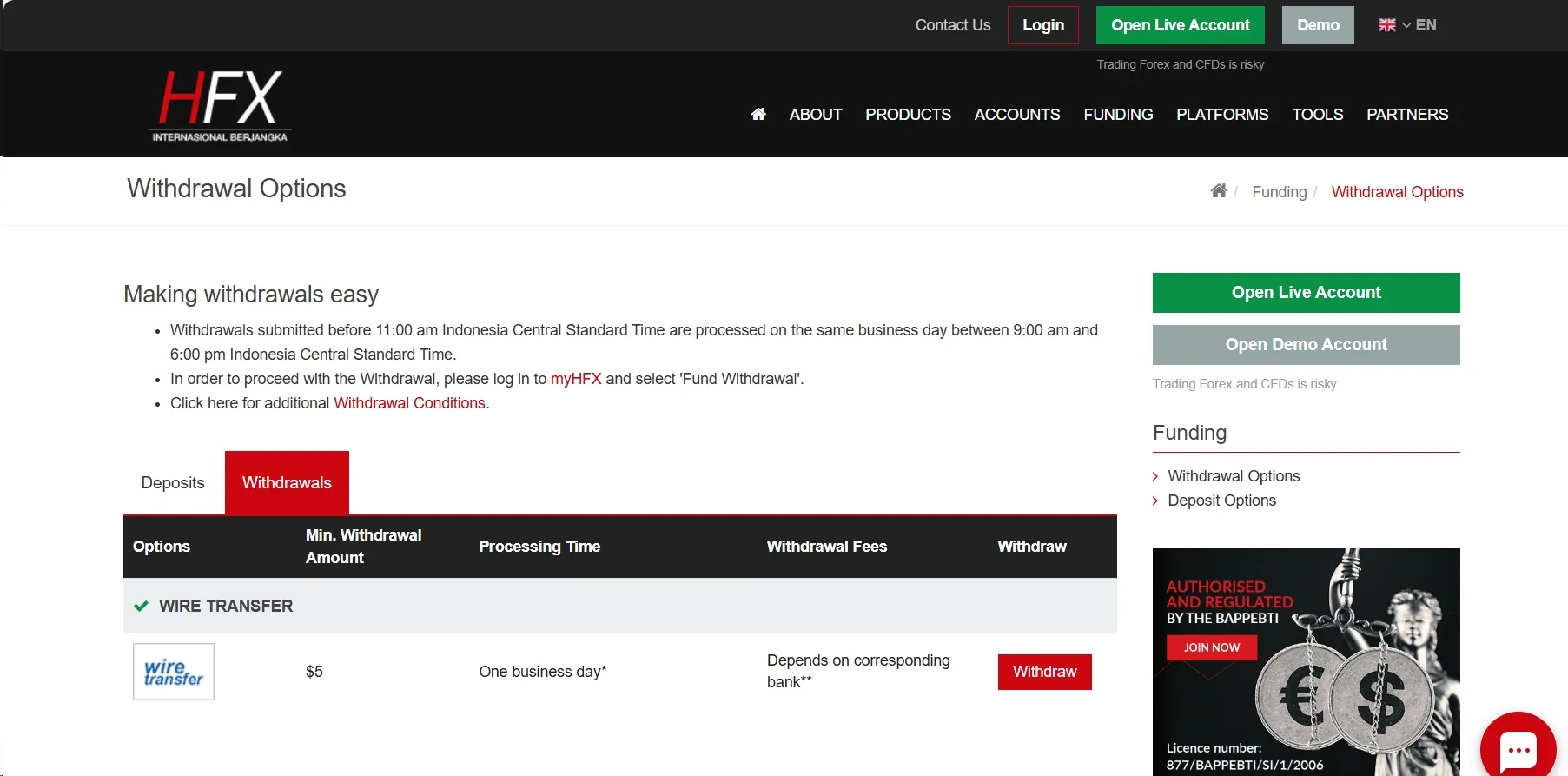Screen dimensions: 1568x776
Task: Open Deposit Options in Funding sidebar
Action: [1221, 501]
